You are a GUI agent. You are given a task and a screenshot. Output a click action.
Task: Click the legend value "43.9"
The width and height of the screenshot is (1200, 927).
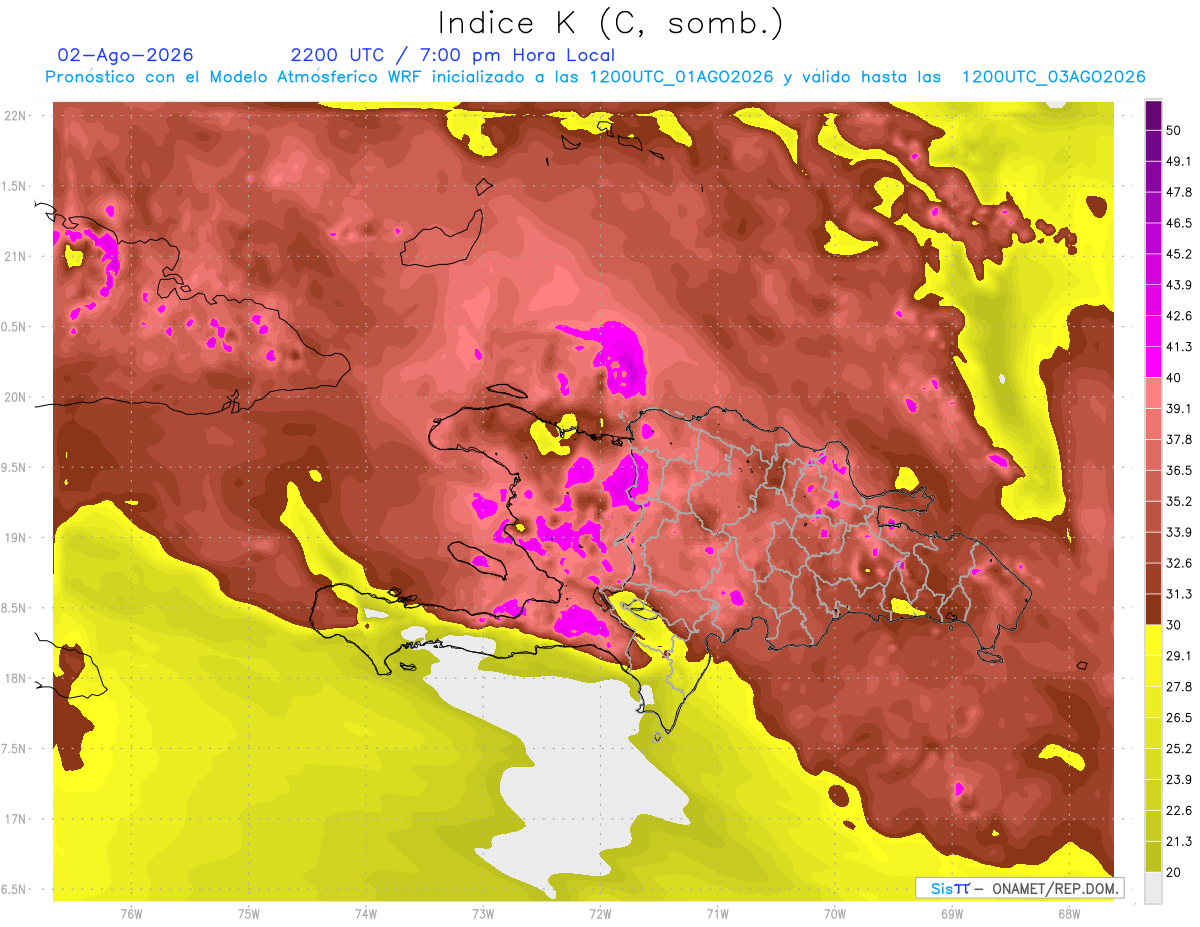pyautogui.click(x=1178, y=285)
